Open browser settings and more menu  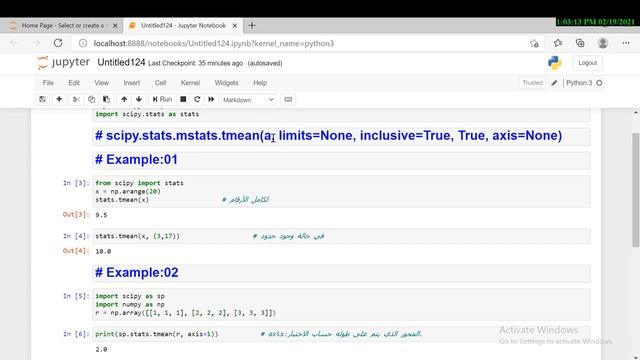point(626,43)
